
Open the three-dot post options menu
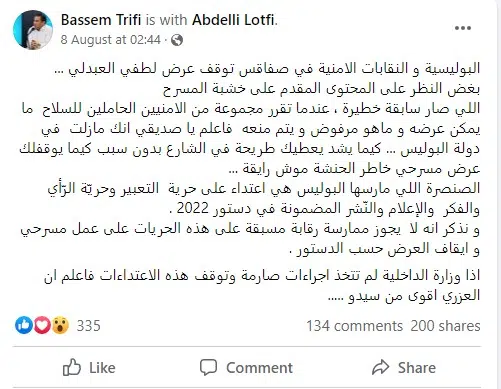[463, 28]
